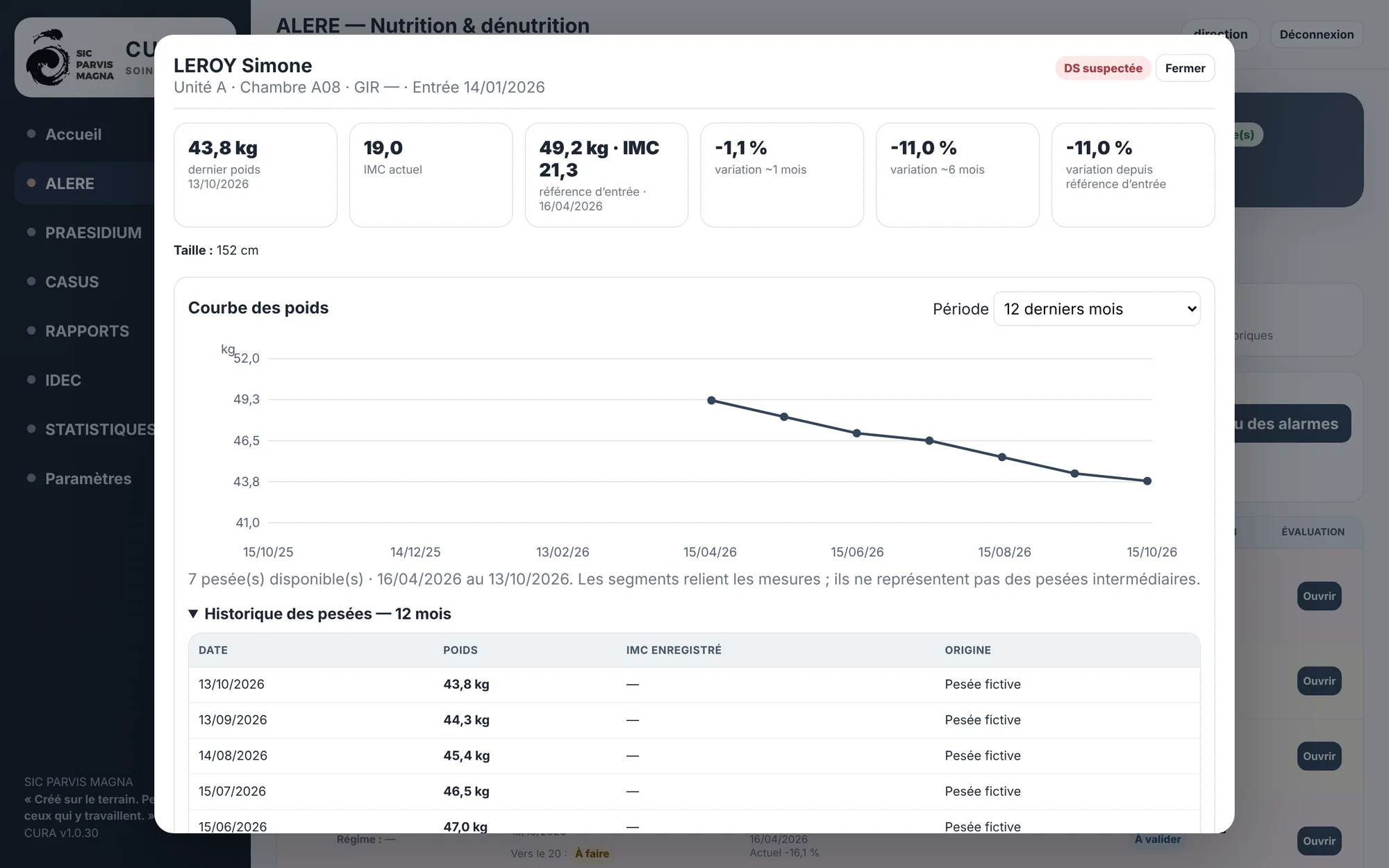Click the DATE column header

point(213,650)
